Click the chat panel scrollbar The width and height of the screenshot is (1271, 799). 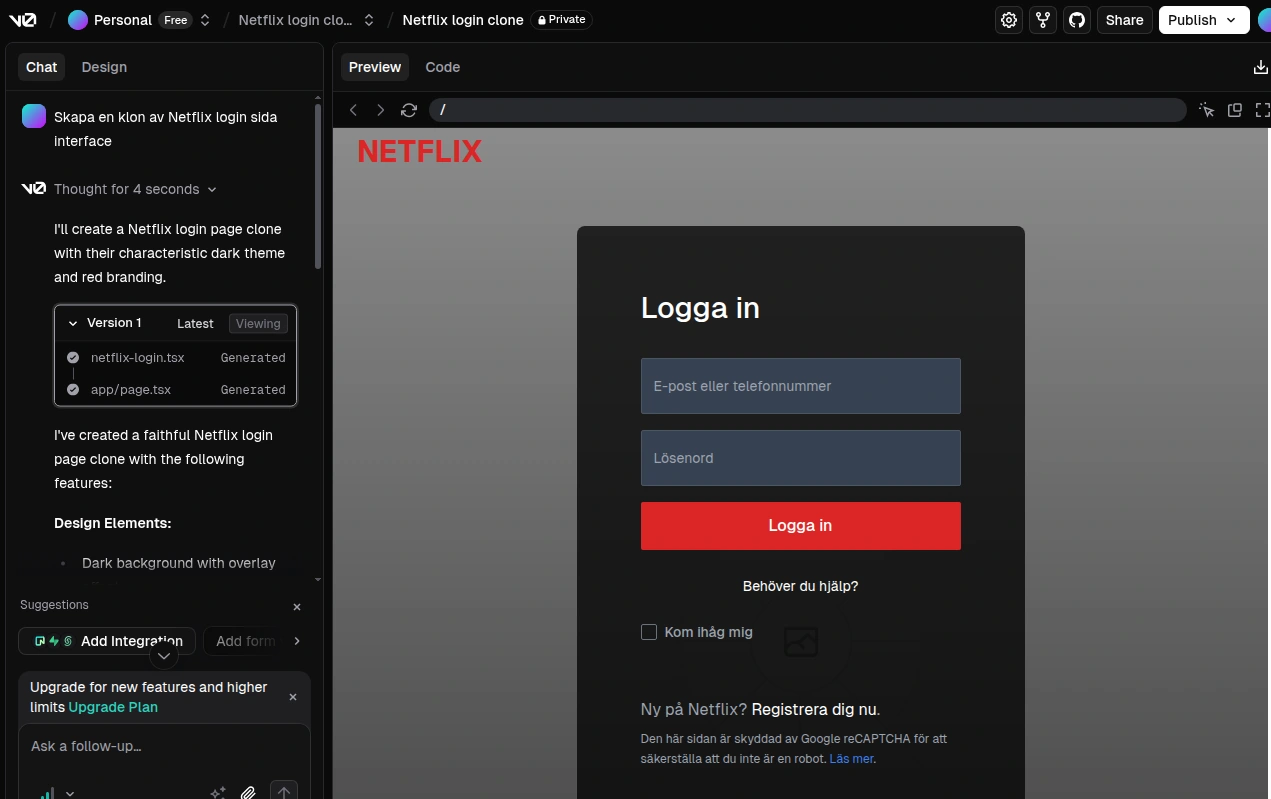click(318, 185)
